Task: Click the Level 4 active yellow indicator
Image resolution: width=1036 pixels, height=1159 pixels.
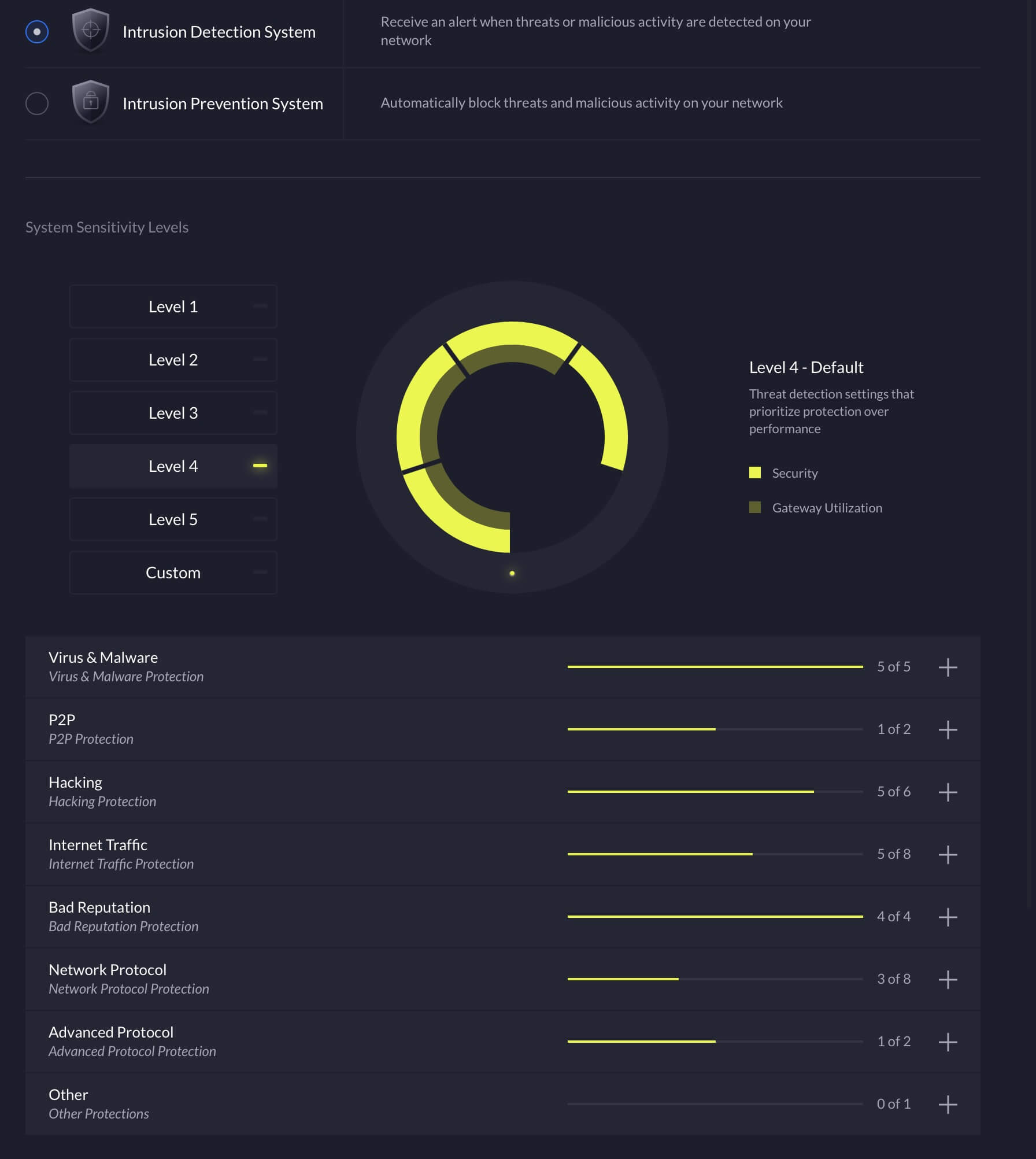Action: [x=260, y=466]
